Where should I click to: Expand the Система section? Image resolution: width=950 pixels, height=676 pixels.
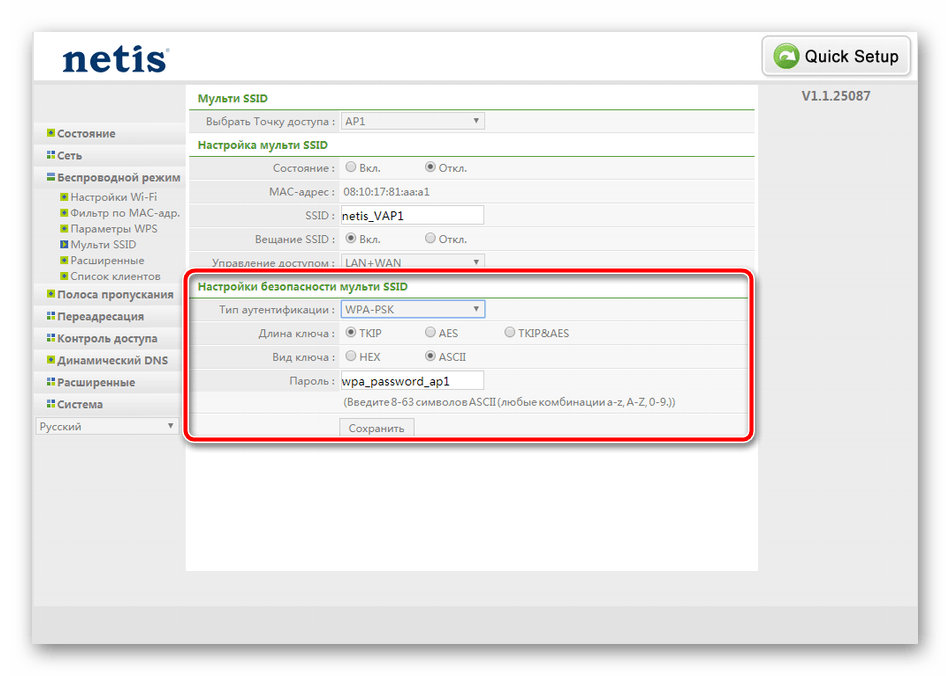[79, 404]
